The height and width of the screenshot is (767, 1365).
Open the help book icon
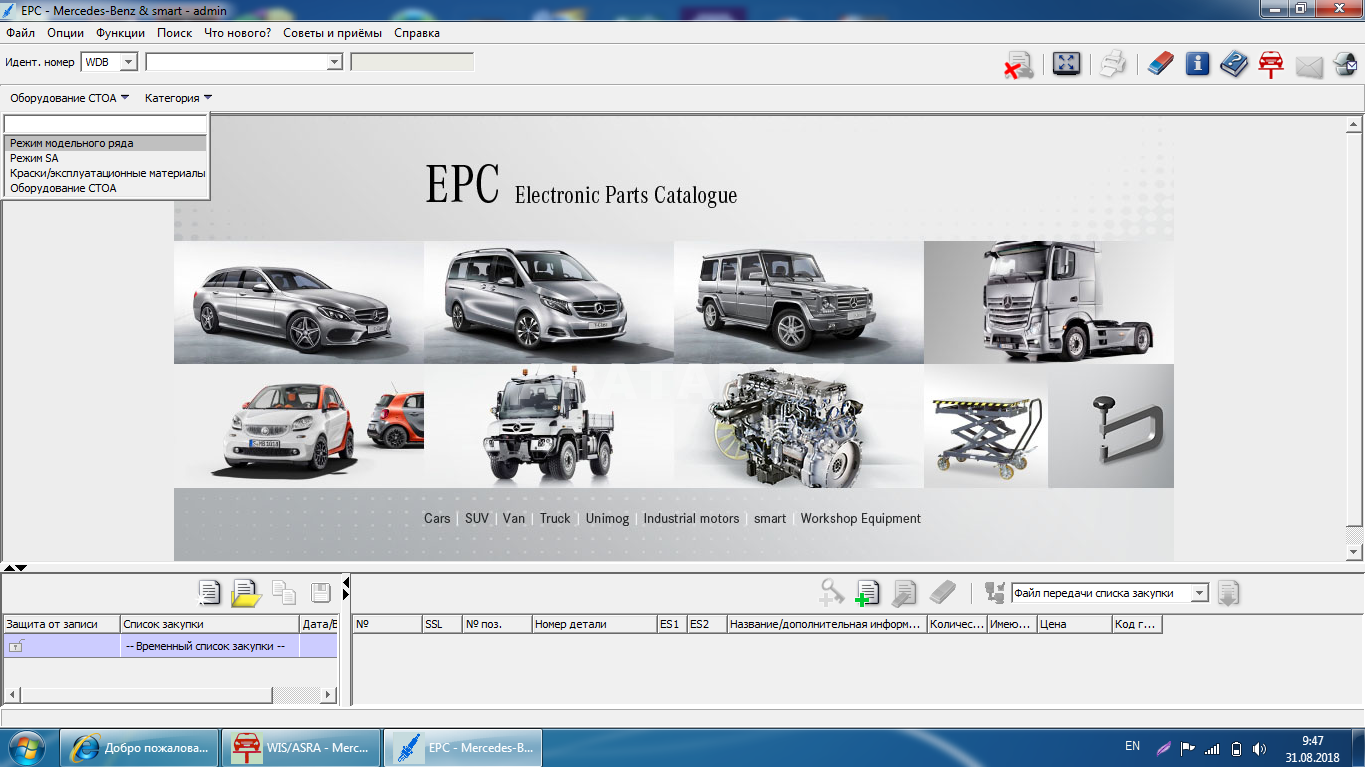(1234, 64)
